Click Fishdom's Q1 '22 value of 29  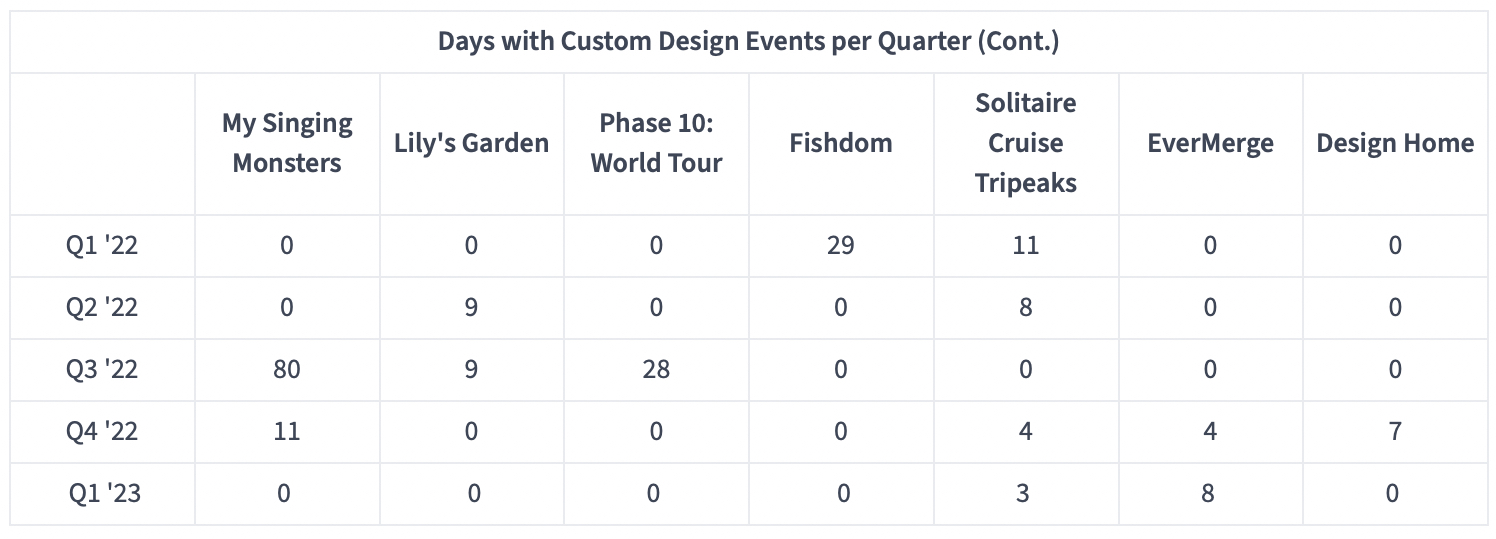click(840, 245)
